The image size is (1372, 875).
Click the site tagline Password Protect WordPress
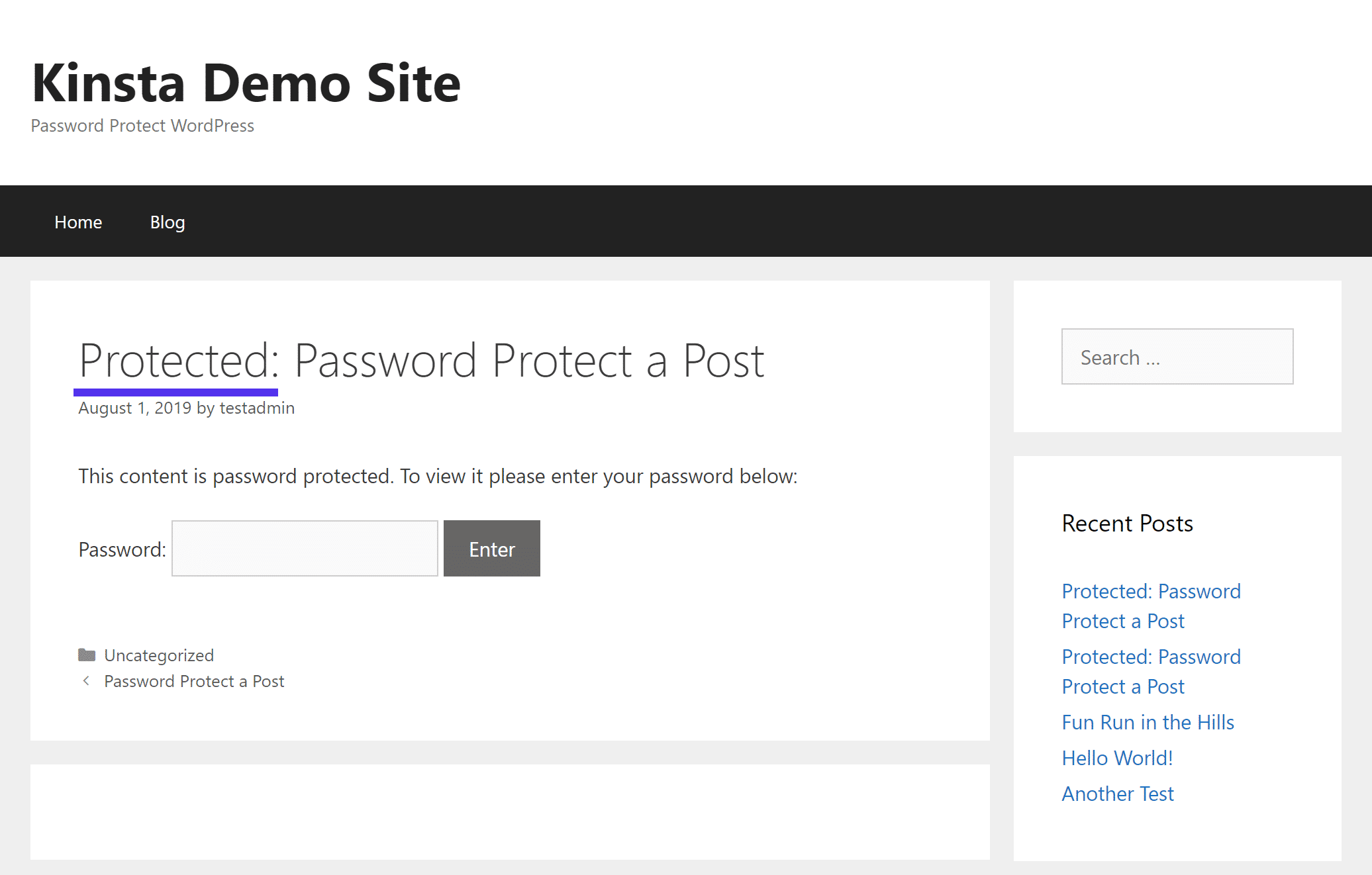pyautogui.click(x=143, y=125)
